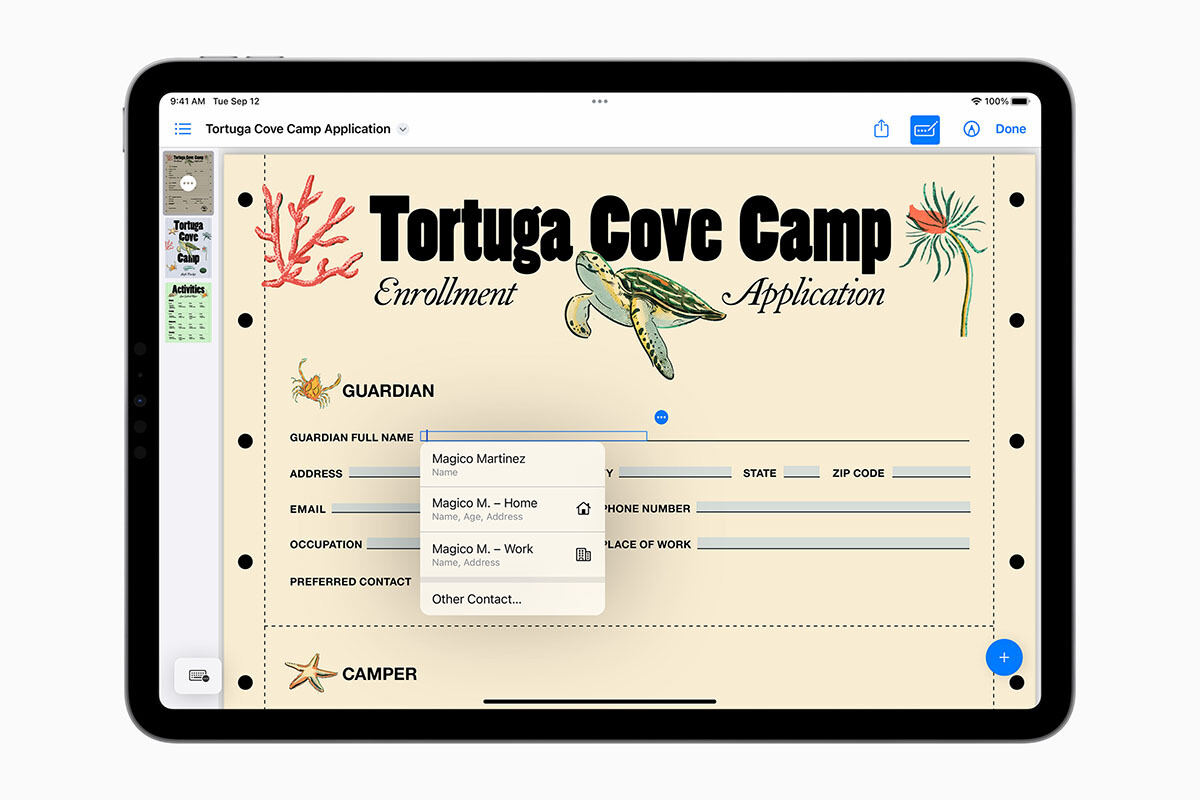Open the ellipsis menu on first thumbnail
This screenshot has height=800, width=1200.
[188, 184]
